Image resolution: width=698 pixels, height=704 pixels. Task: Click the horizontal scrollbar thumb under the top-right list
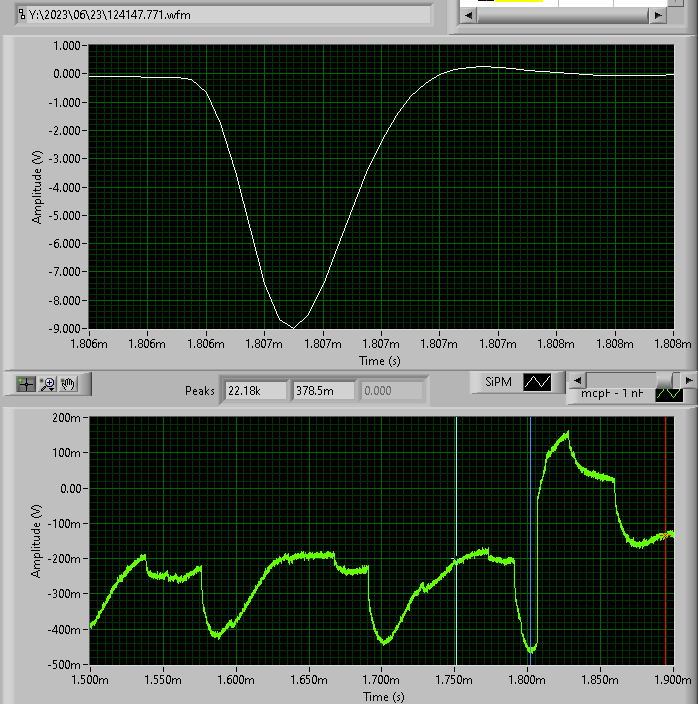562,15
